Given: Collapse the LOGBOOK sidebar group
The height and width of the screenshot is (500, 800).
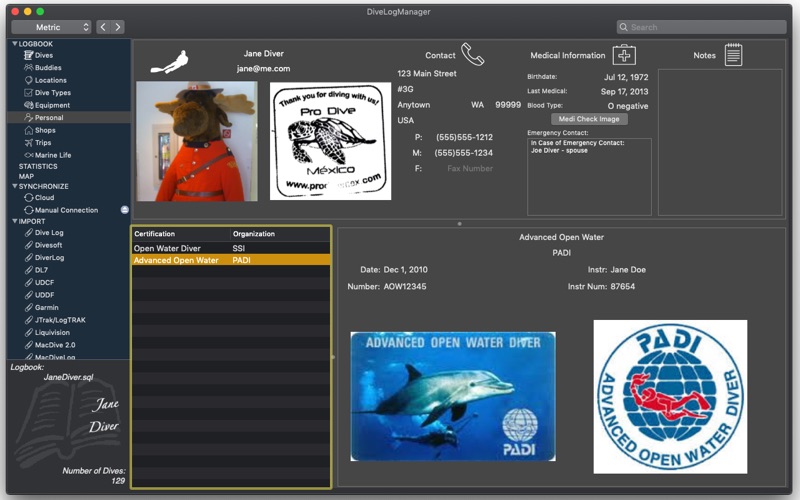Looking at the screenshot, I should click(x=15, y=44).
